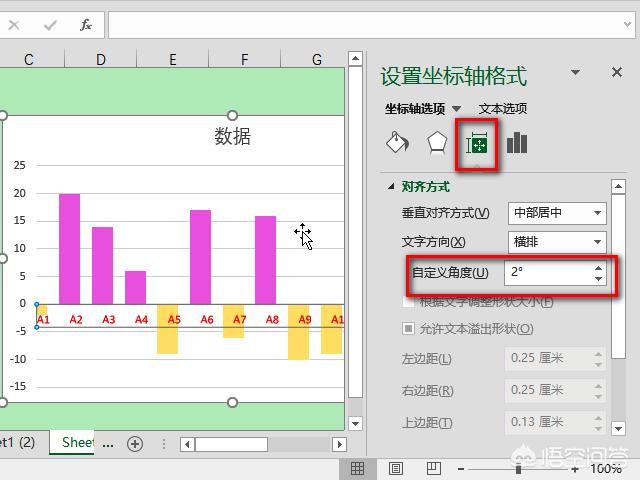Select column G header

(316, 60)
